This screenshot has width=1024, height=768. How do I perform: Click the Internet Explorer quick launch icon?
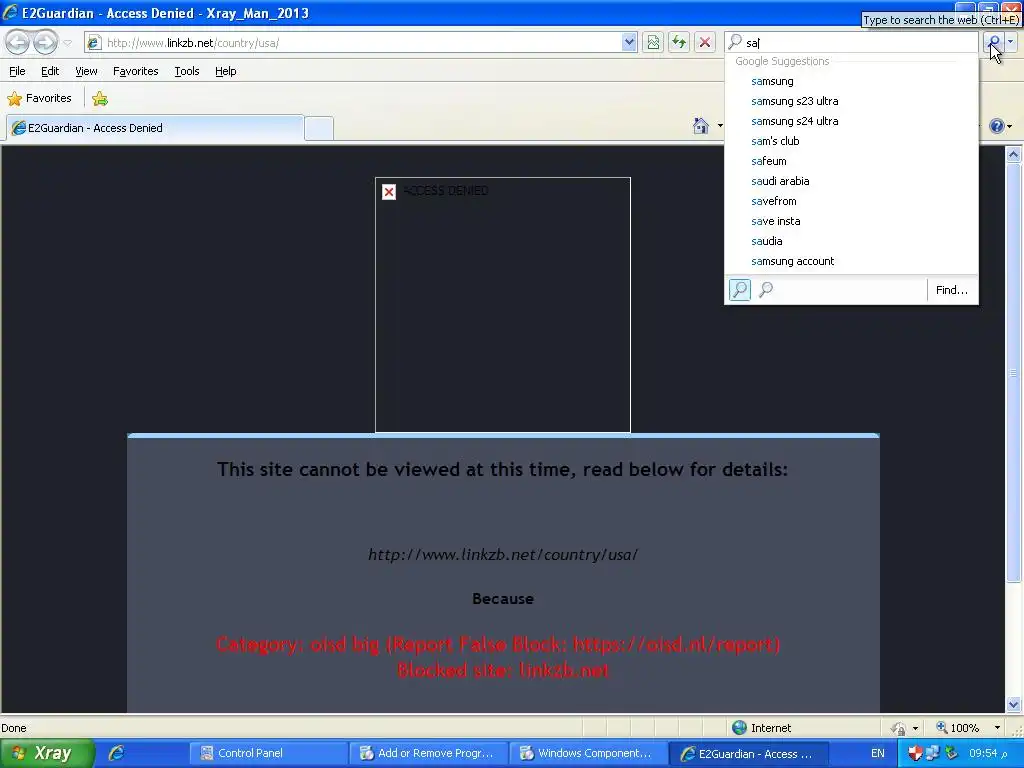(116, 753)
